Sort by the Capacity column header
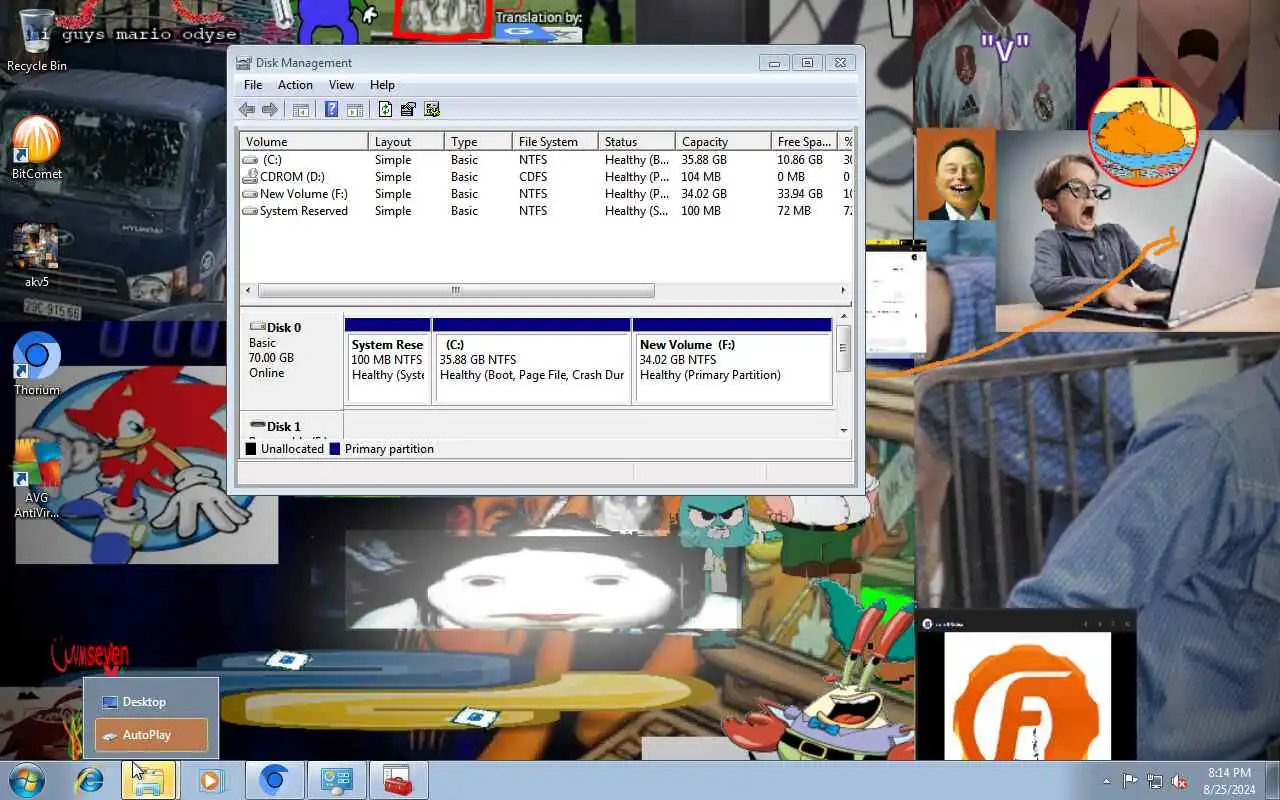This screenshot has height=800, width=1280. 723,142
